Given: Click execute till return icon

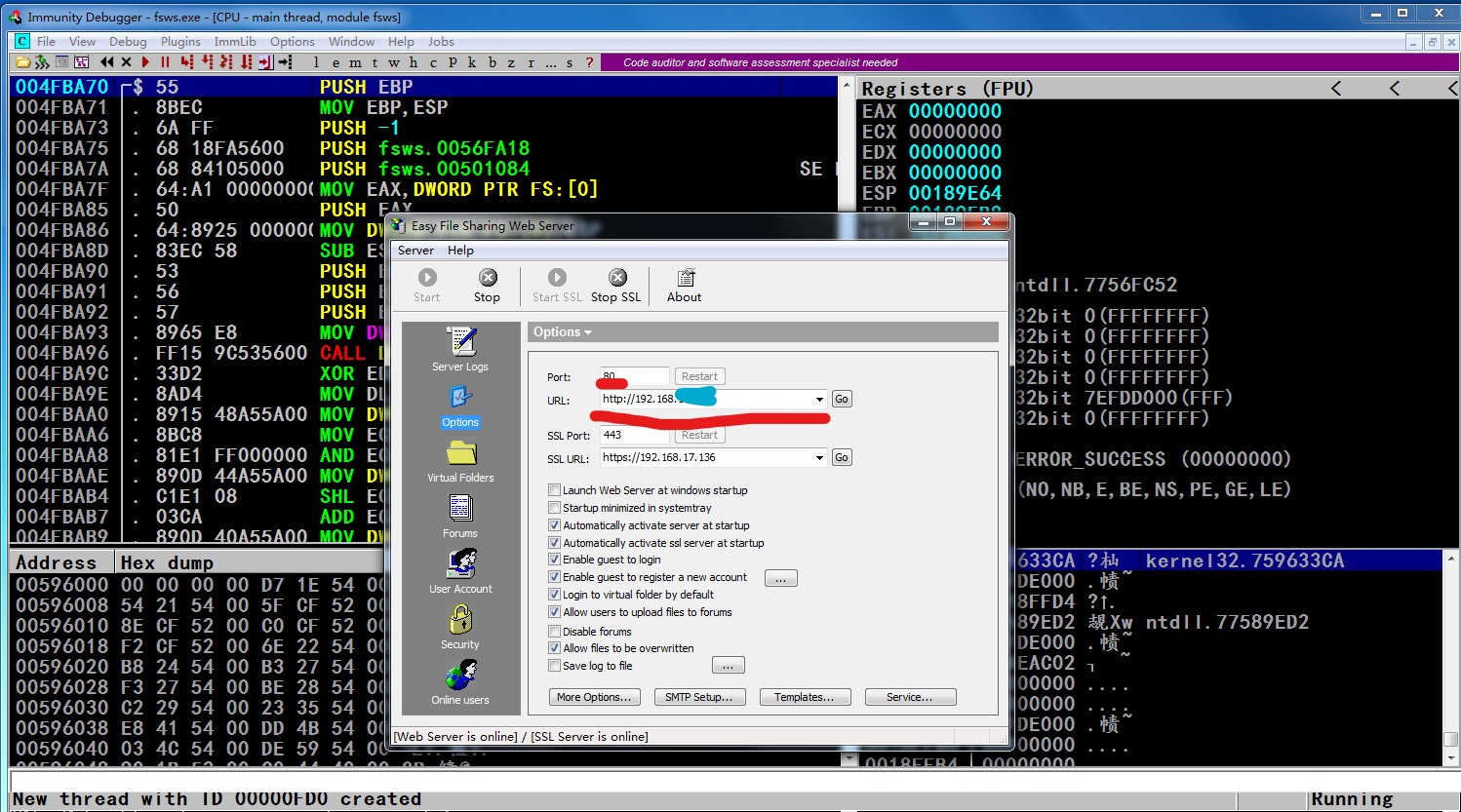Looking at the screenshot, I should coord(265,61).
